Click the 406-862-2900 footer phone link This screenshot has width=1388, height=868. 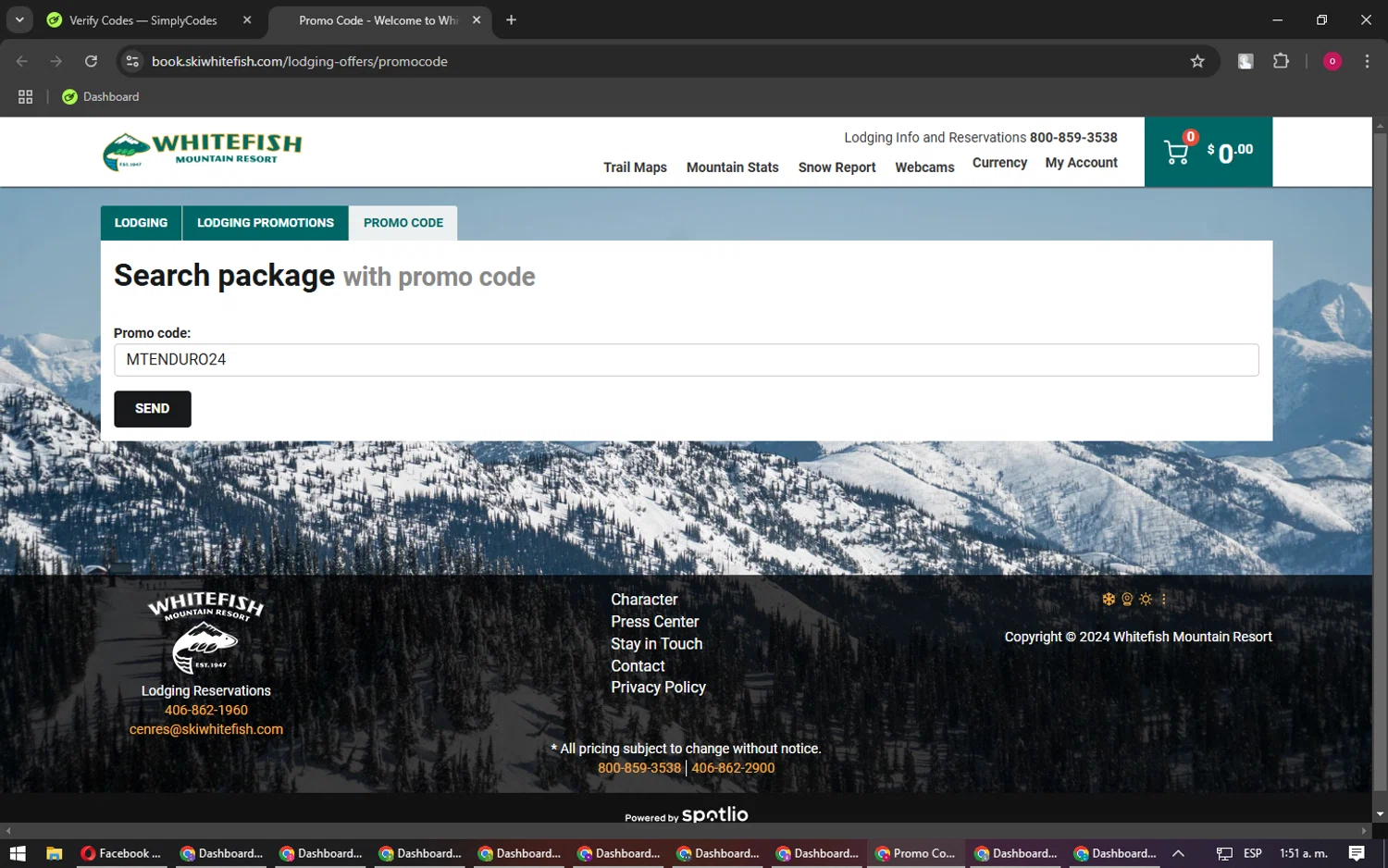click(733, 768)
